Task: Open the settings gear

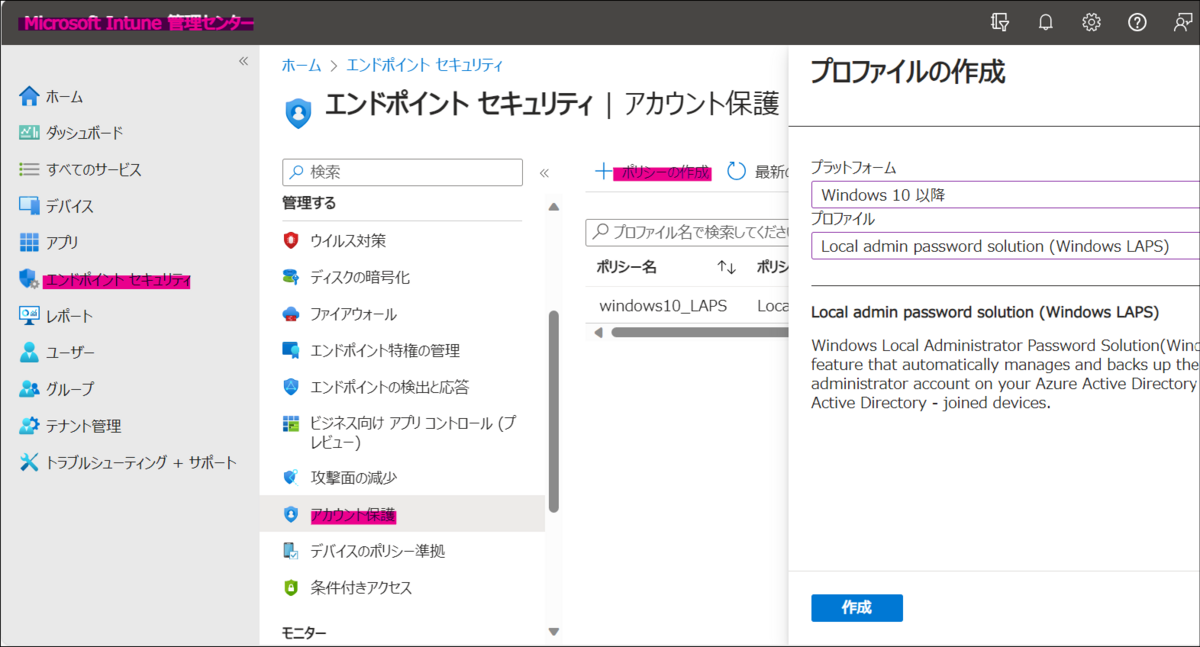Action: pos(1091,21)
